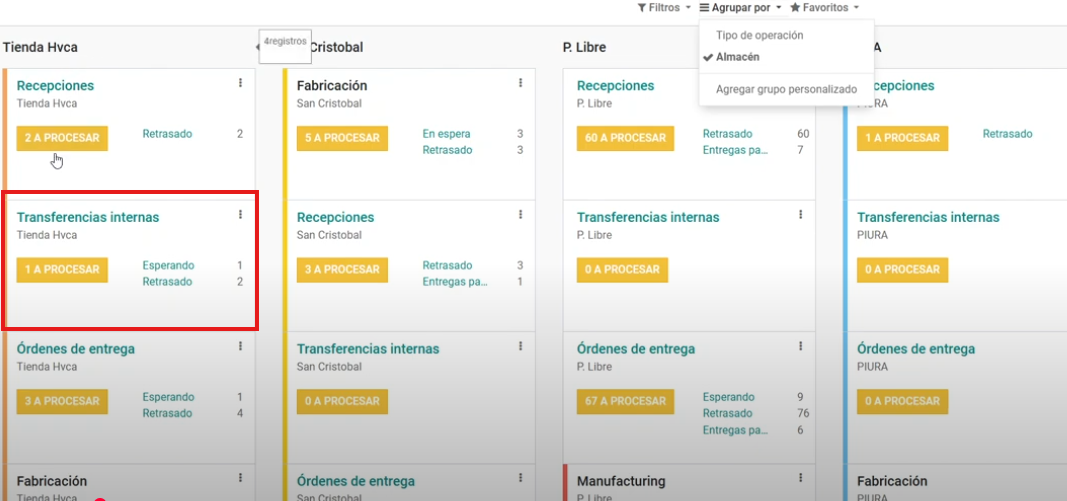The height and width of the screenshot is (501, 1067).
Task: Click Retrasado link in Tienda Hvca Recepciones
Action: (x=167, y=134)
